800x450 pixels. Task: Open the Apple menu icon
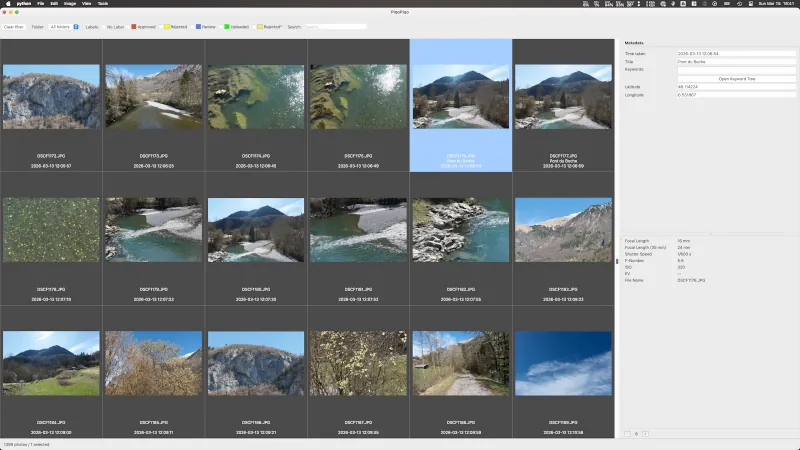(6, 4)
